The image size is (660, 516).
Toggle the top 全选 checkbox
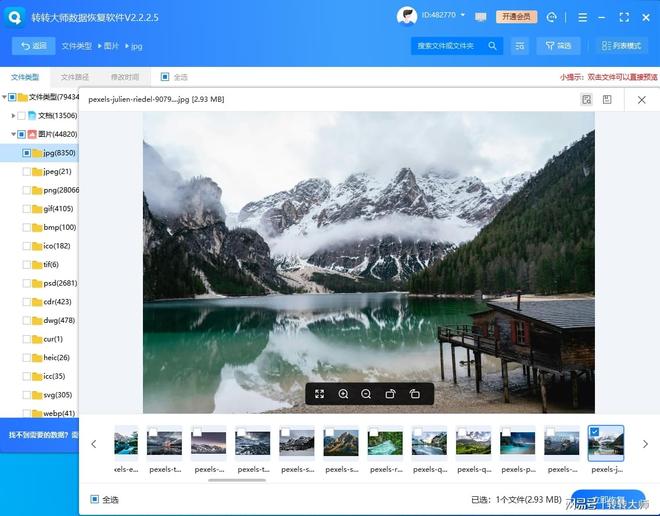[x=165, y=77]
